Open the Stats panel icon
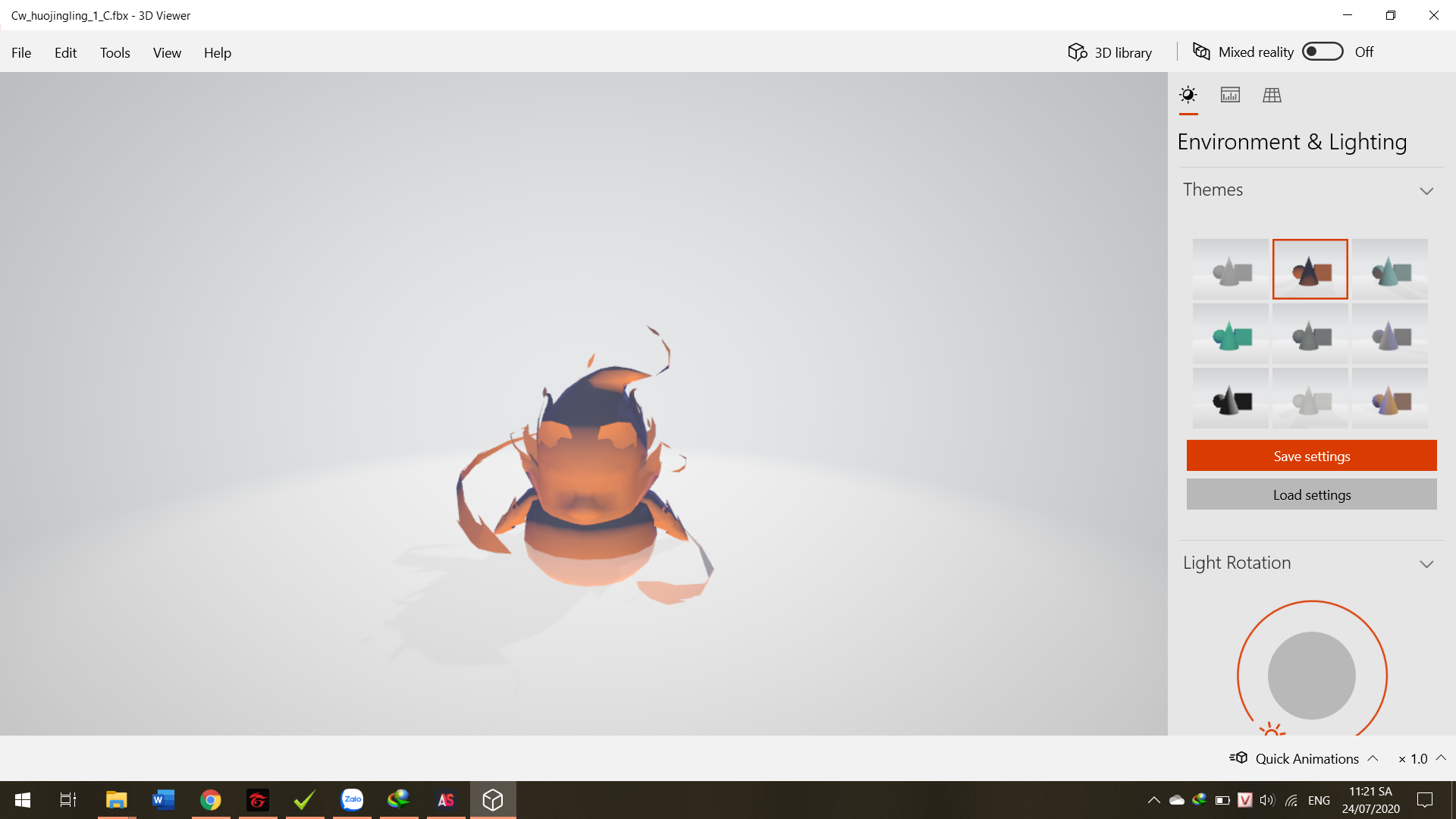This screenshot has height=819, width=1456. pos(1230,95)
